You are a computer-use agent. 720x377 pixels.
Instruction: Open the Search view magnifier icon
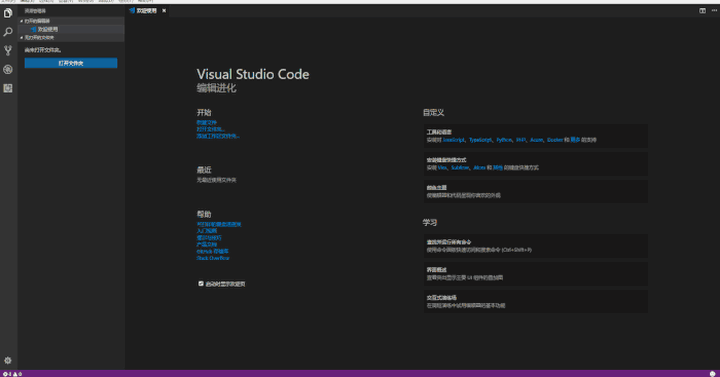pos(8,32)
